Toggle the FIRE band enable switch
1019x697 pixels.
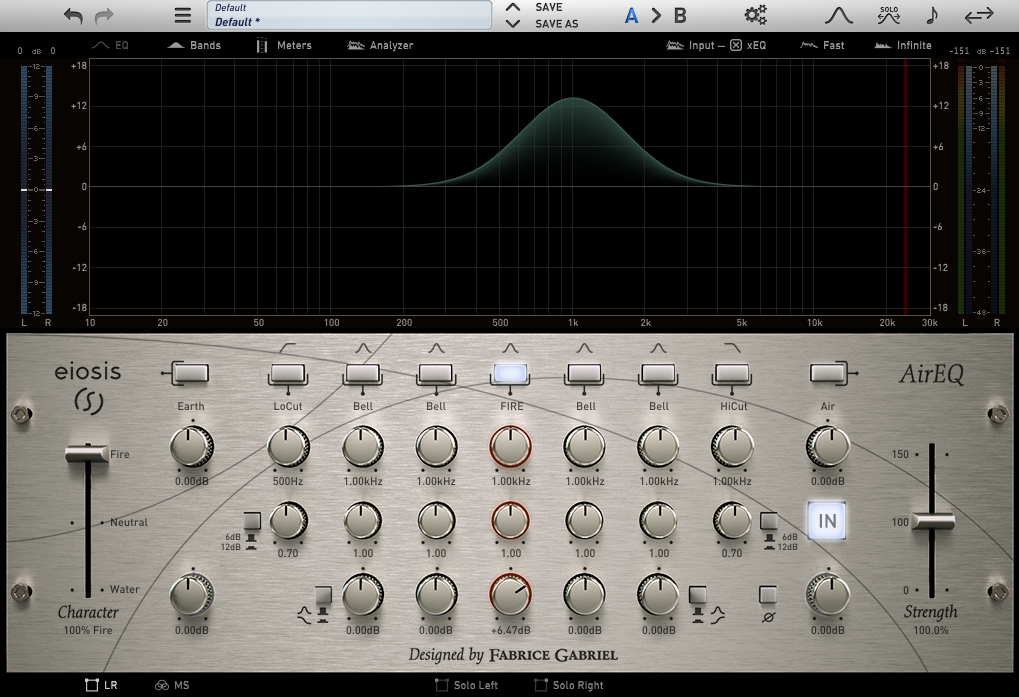(x=510, y=373)
